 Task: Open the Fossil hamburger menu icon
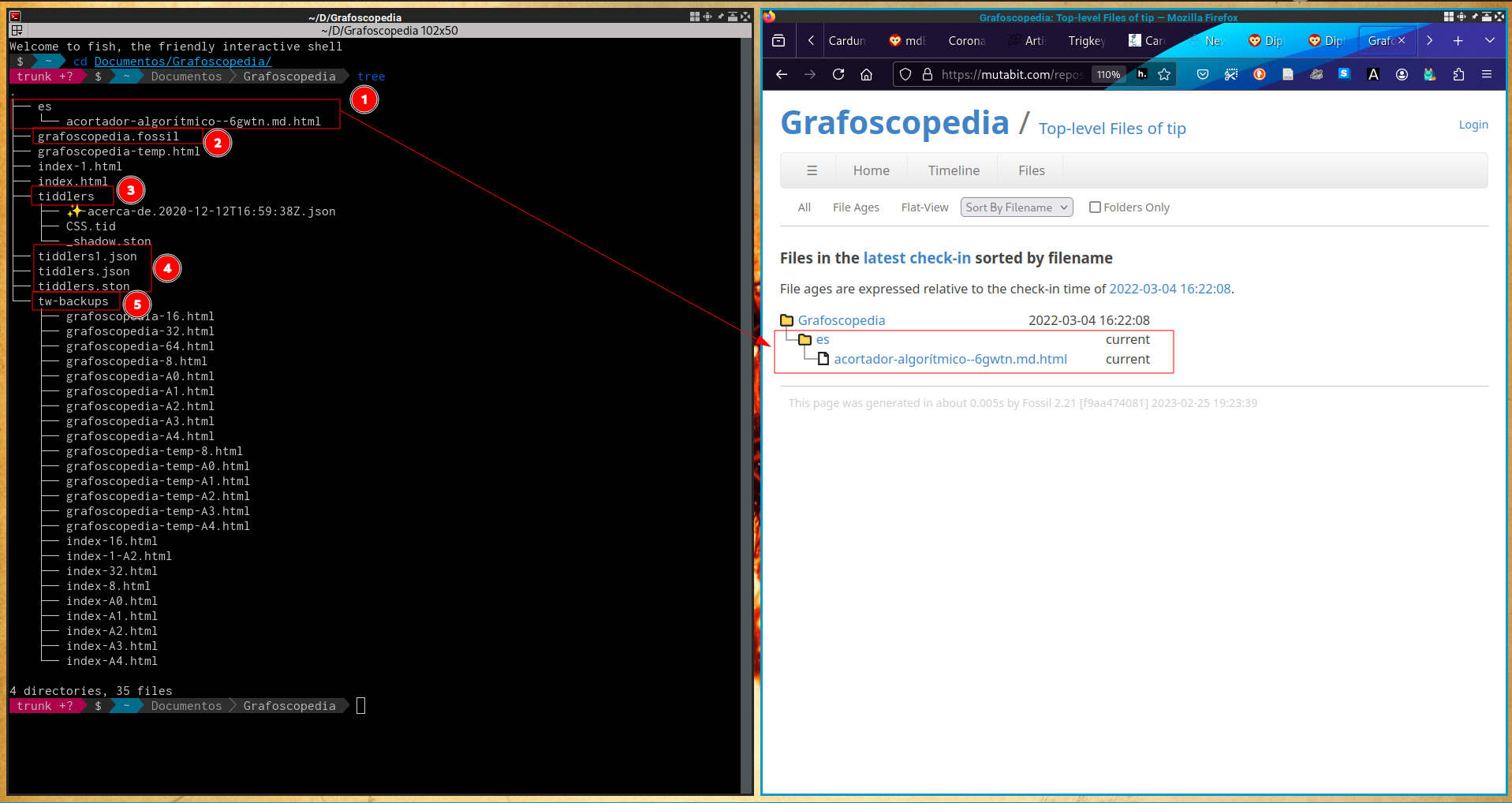[812, 170]
